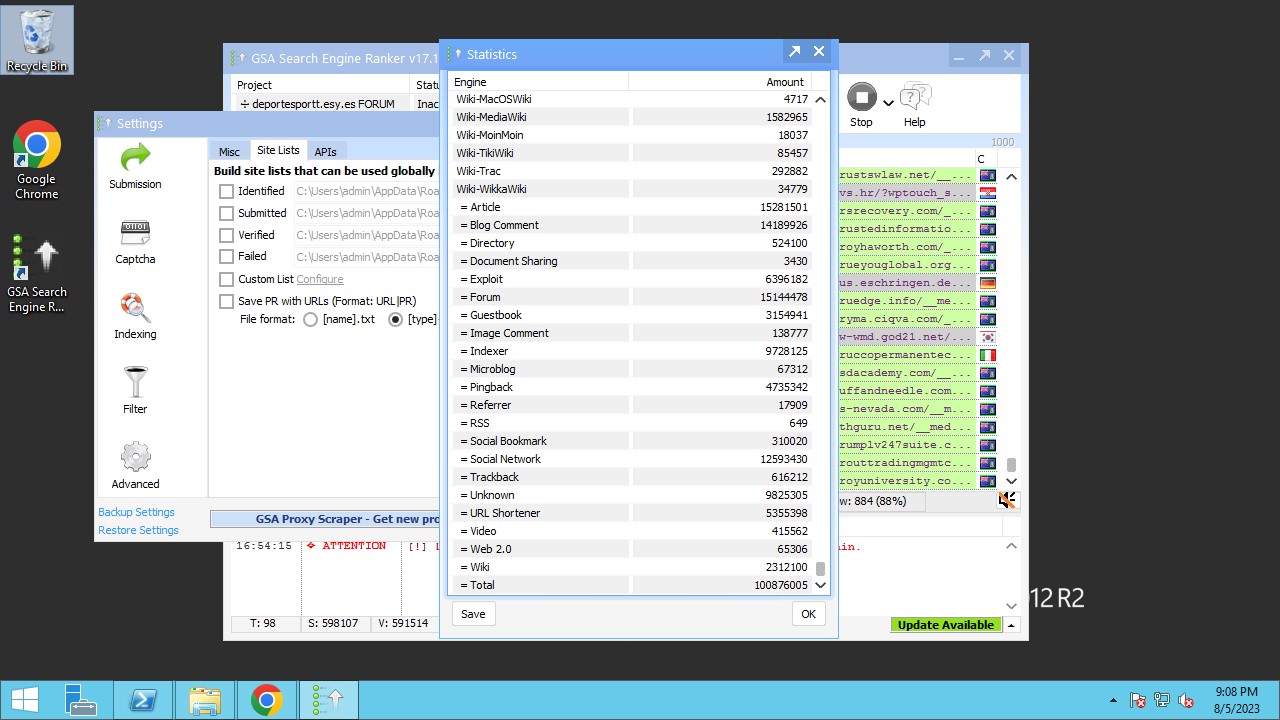Open the Indexing settings section
The height and width of the screenshot is (720, 1280).
pyautogui.click(x=135, y=316)
